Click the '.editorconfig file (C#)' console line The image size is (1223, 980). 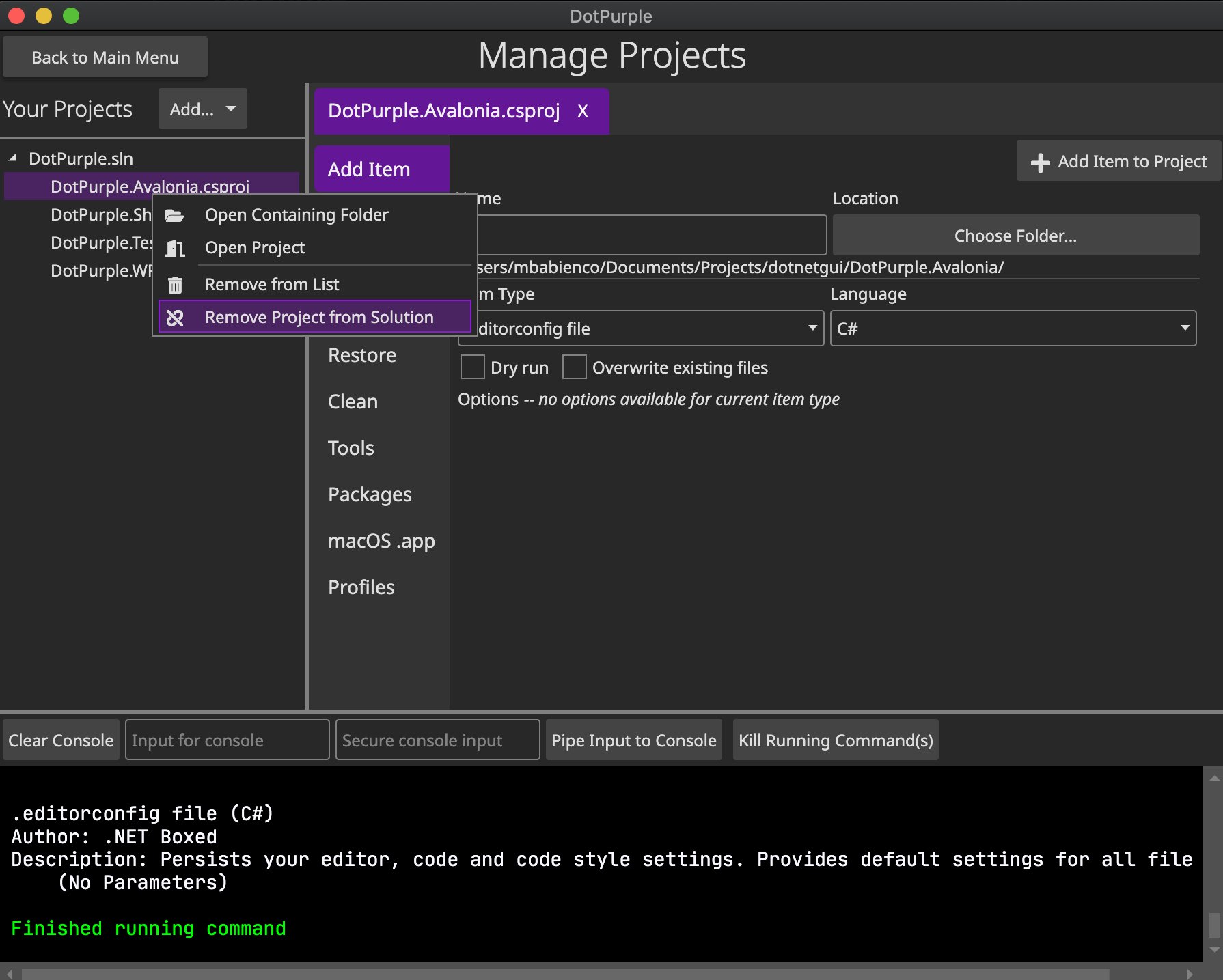(143, 813)
